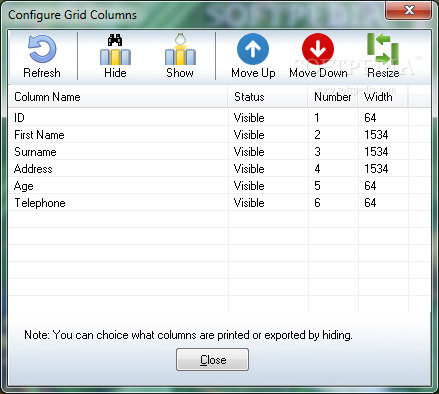Click width 64 in the Telephone row
The image size is (439, 394).
tap(370, 203)
